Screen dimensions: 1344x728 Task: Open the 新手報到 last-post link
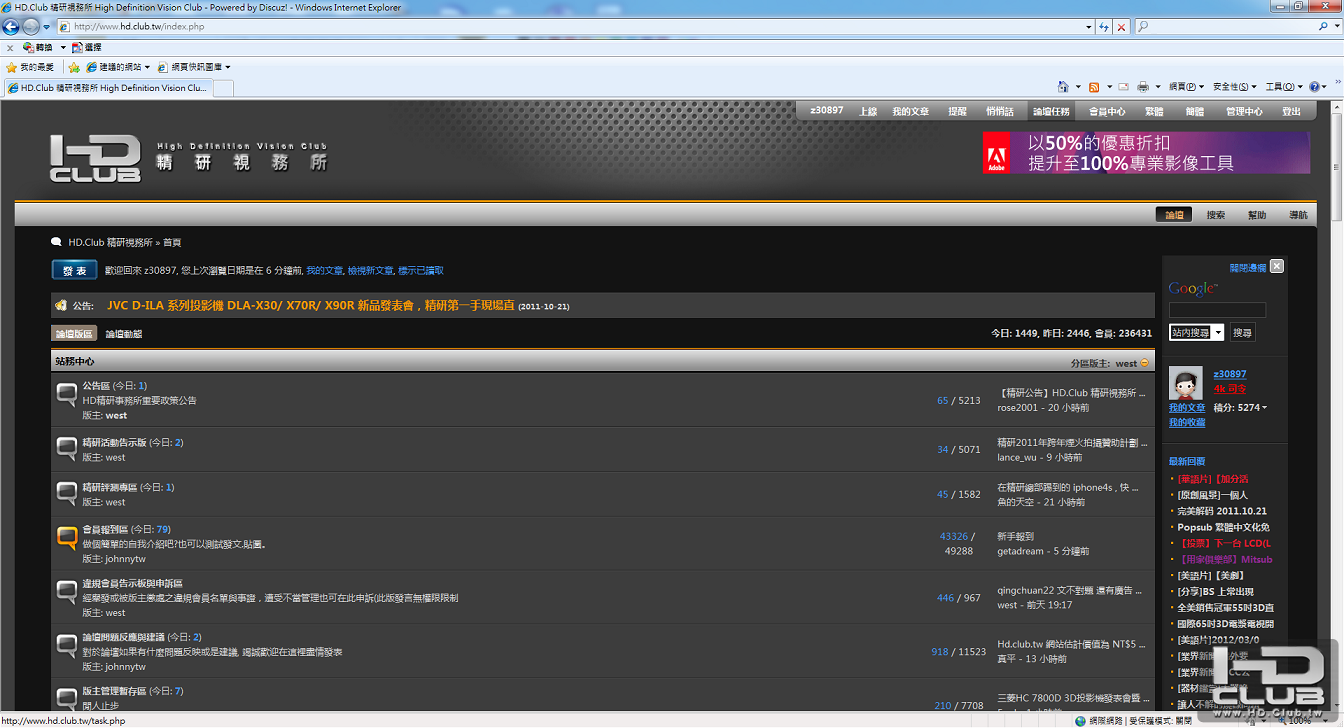[x=1015, y=537]
